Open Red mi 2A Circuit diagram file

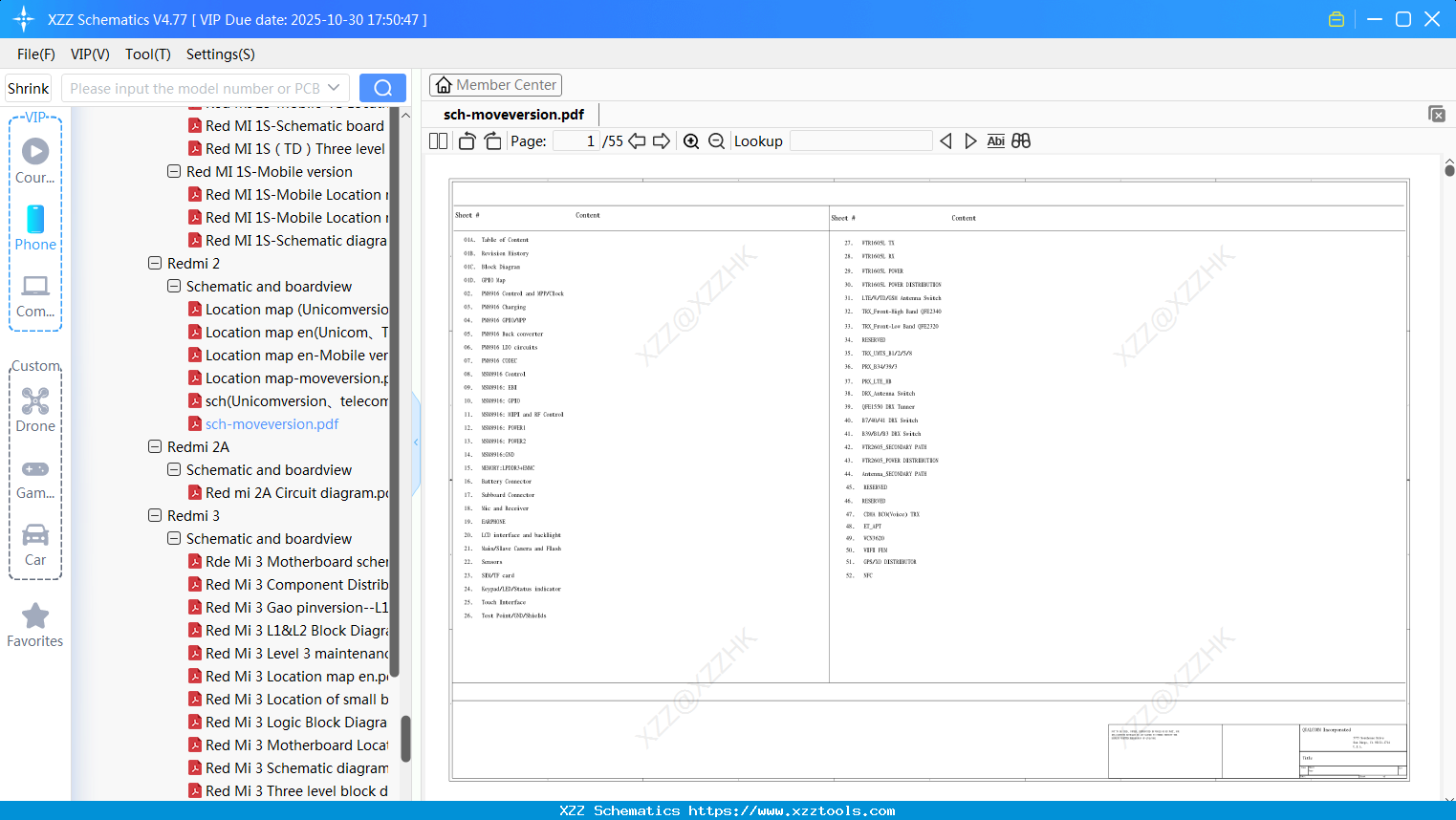click(289, 493)
